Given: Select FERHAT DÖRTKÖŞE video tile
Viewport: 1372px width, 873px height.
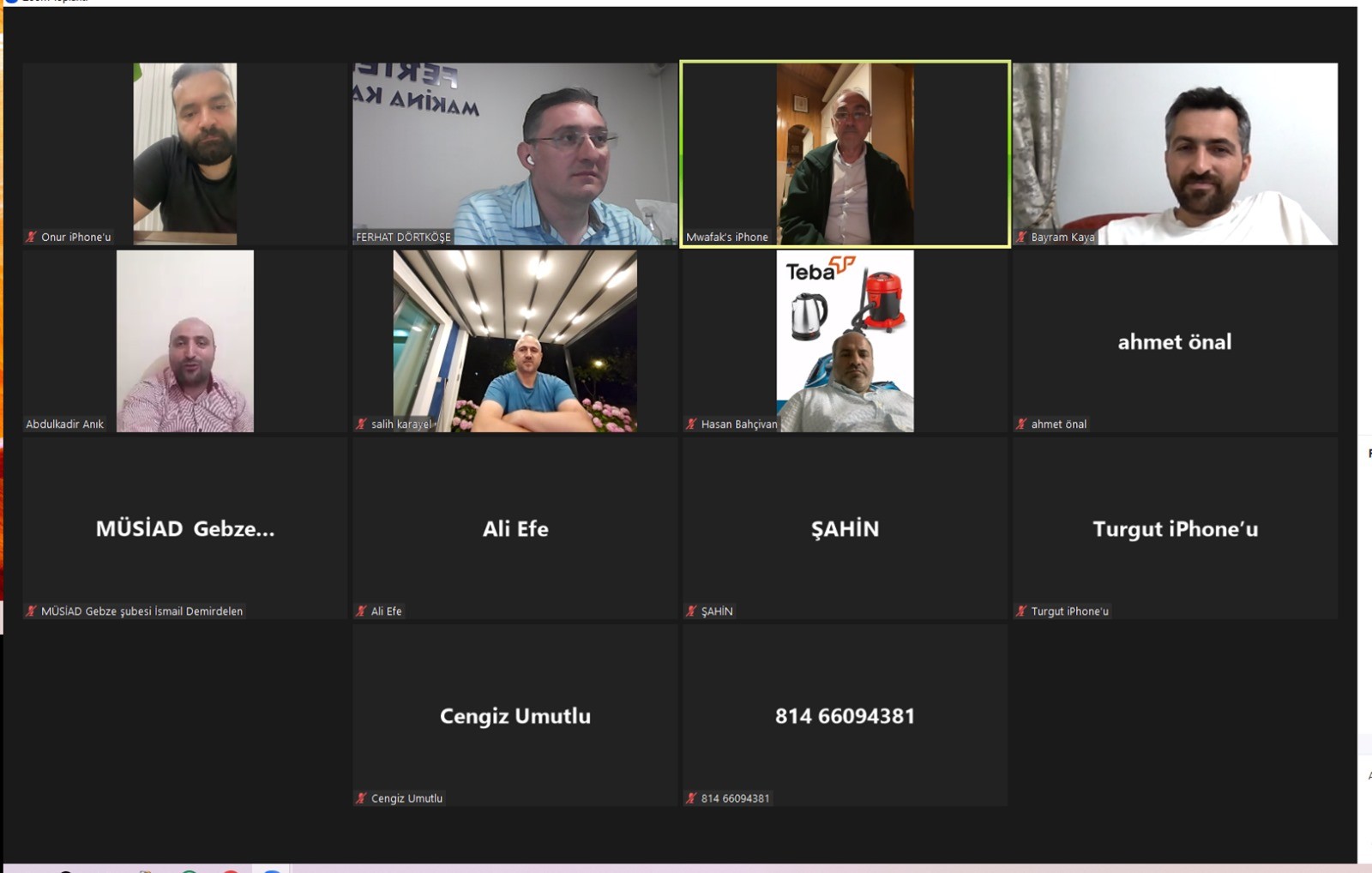Looking at the screenshot, I should pyautogui.click(x=514, y=154).
